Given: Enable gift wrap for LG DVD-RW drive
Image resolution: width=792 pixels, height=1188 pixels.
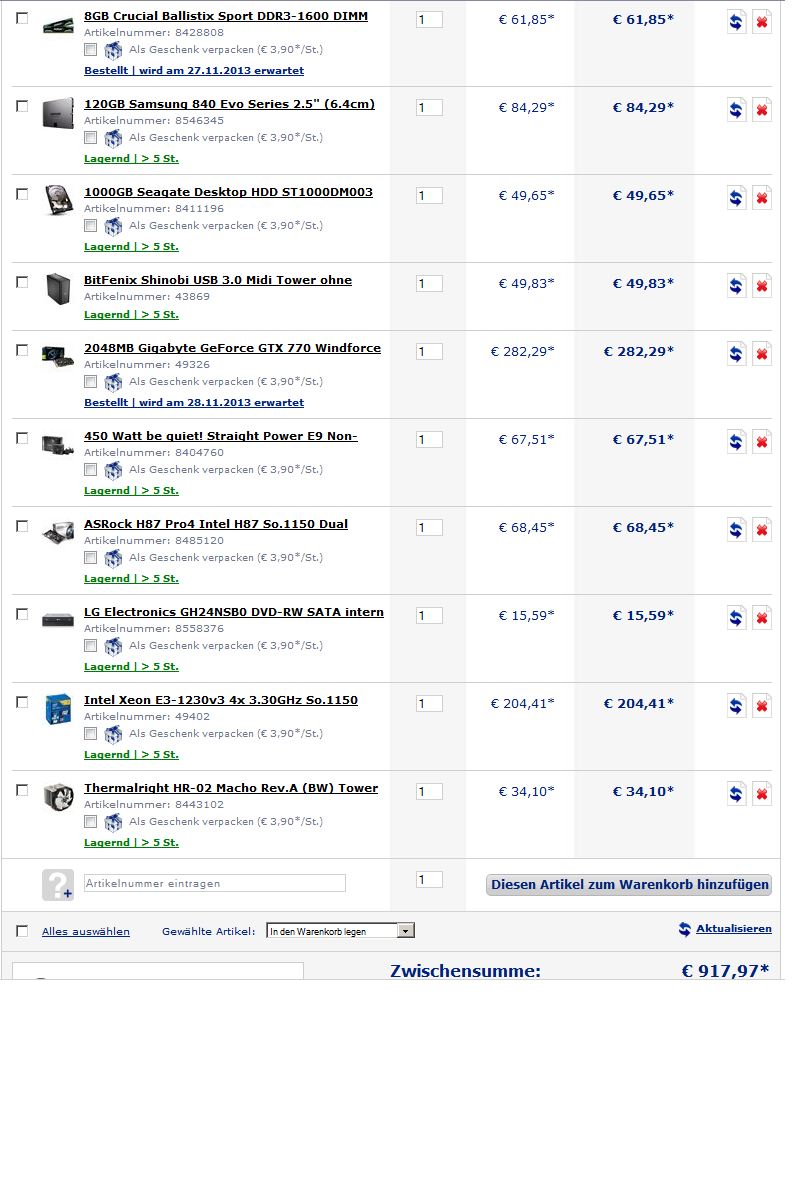Looking at the screenshot, I should (91, 646).
